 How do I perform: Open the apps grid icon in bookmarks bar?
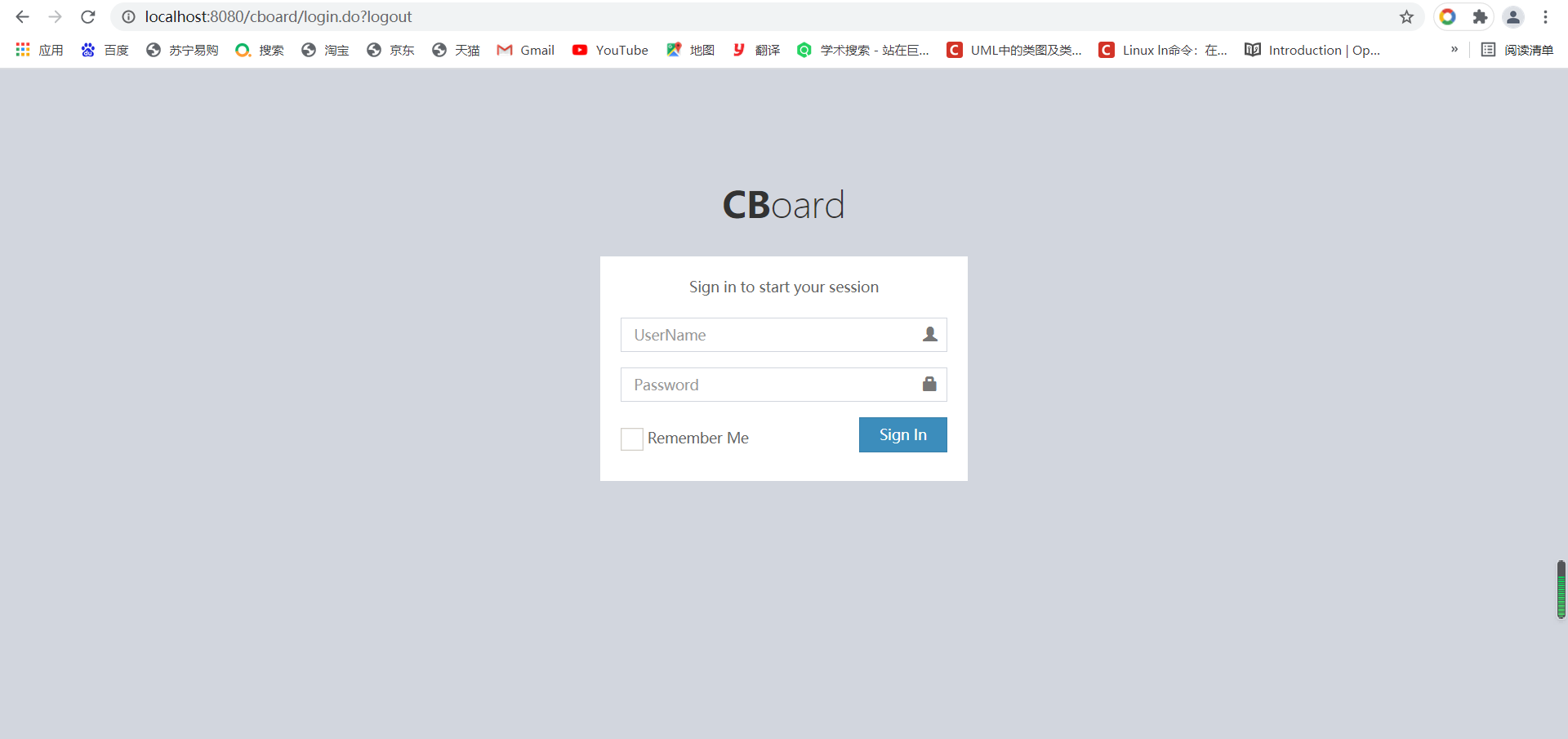pyautogui.click(x=23, y=50)
